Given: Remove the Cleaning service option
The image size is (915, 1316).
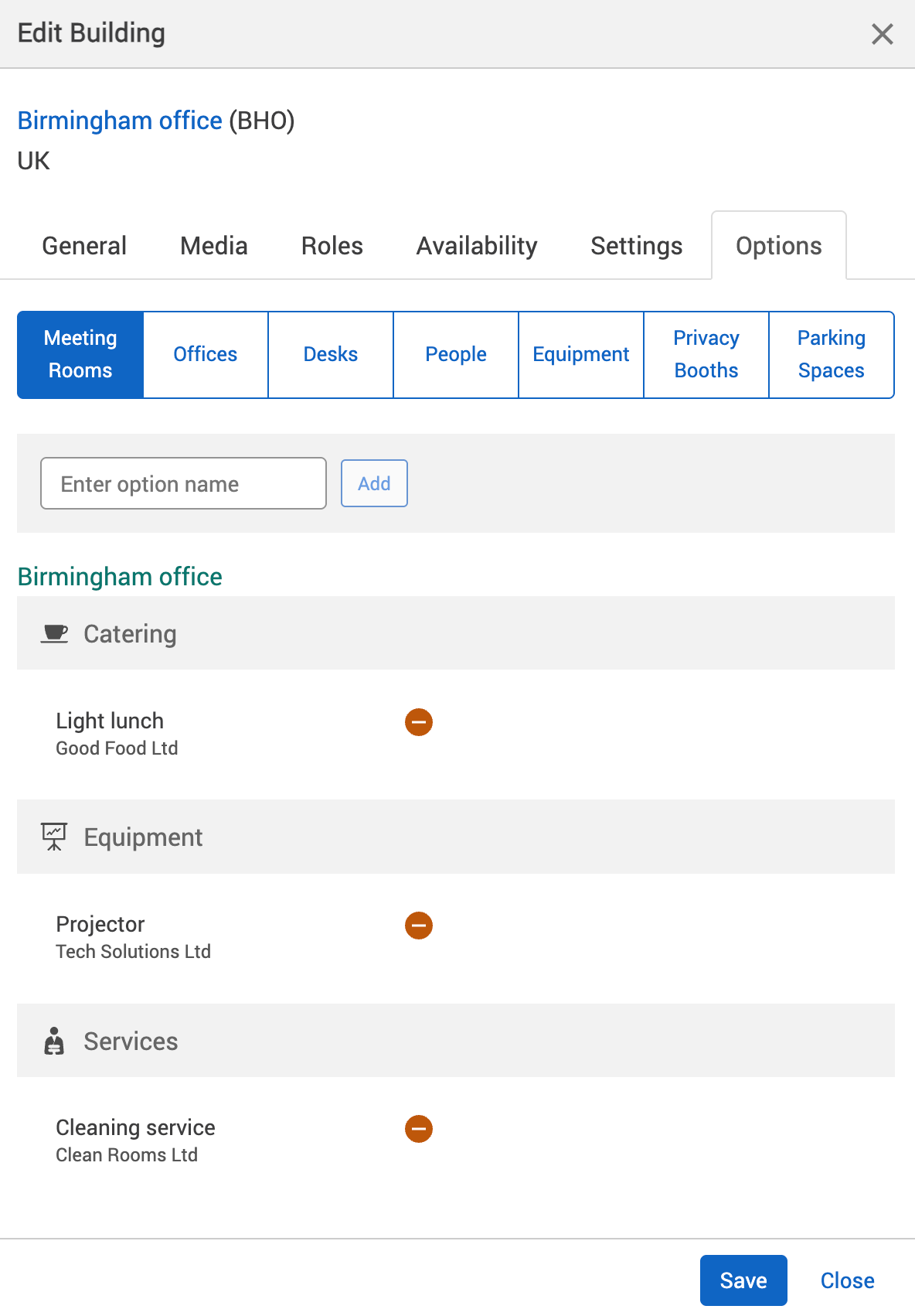Looking at the screenshot, I should pos(419,1129).
